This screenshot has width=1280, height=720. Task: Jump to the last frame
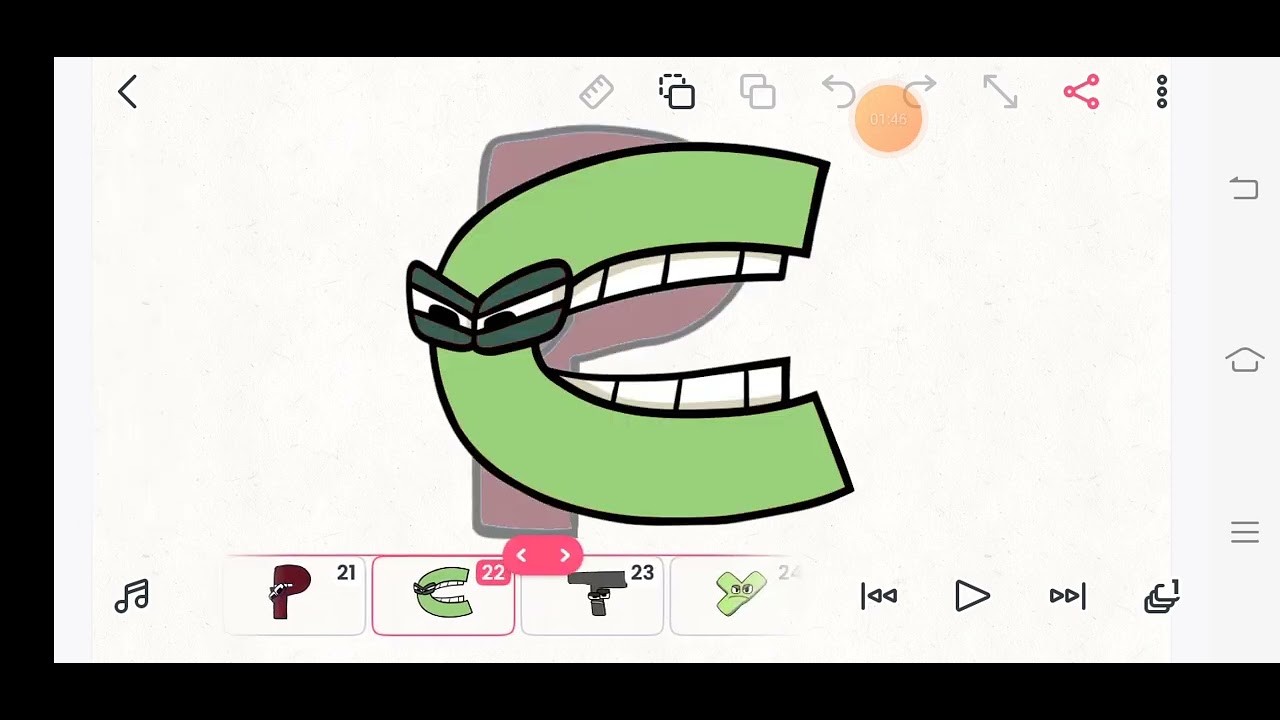pyautogui.click(x=1067, y=597)
